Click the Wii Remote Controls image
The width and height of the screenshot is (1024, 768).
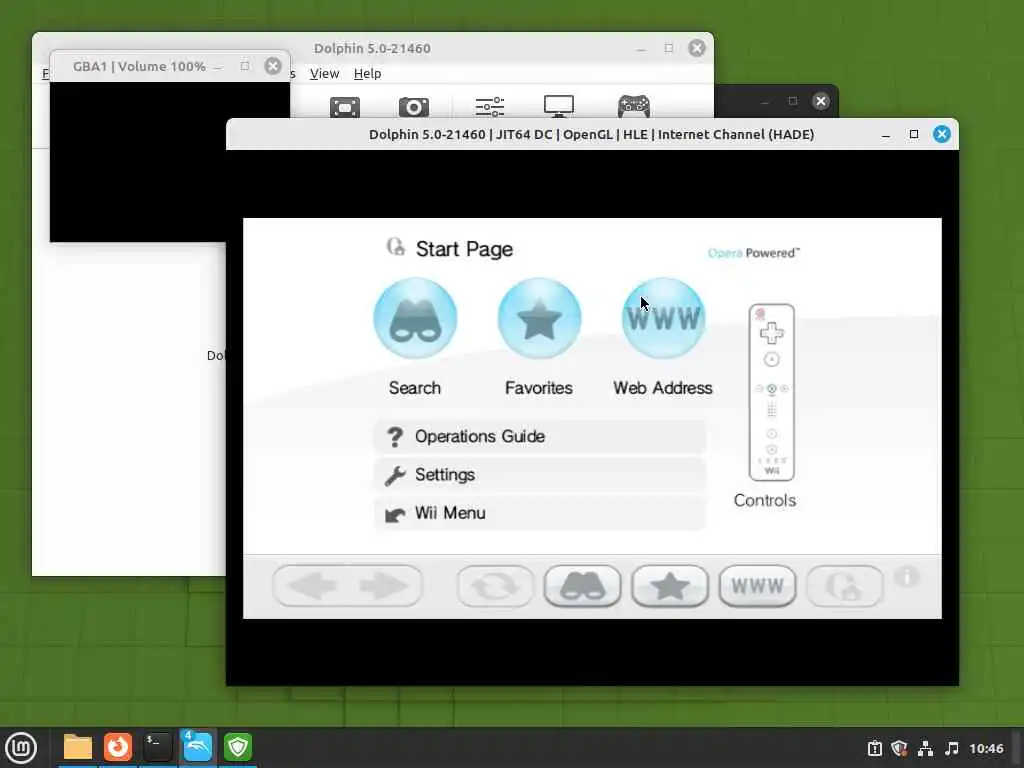pos(771,392)
